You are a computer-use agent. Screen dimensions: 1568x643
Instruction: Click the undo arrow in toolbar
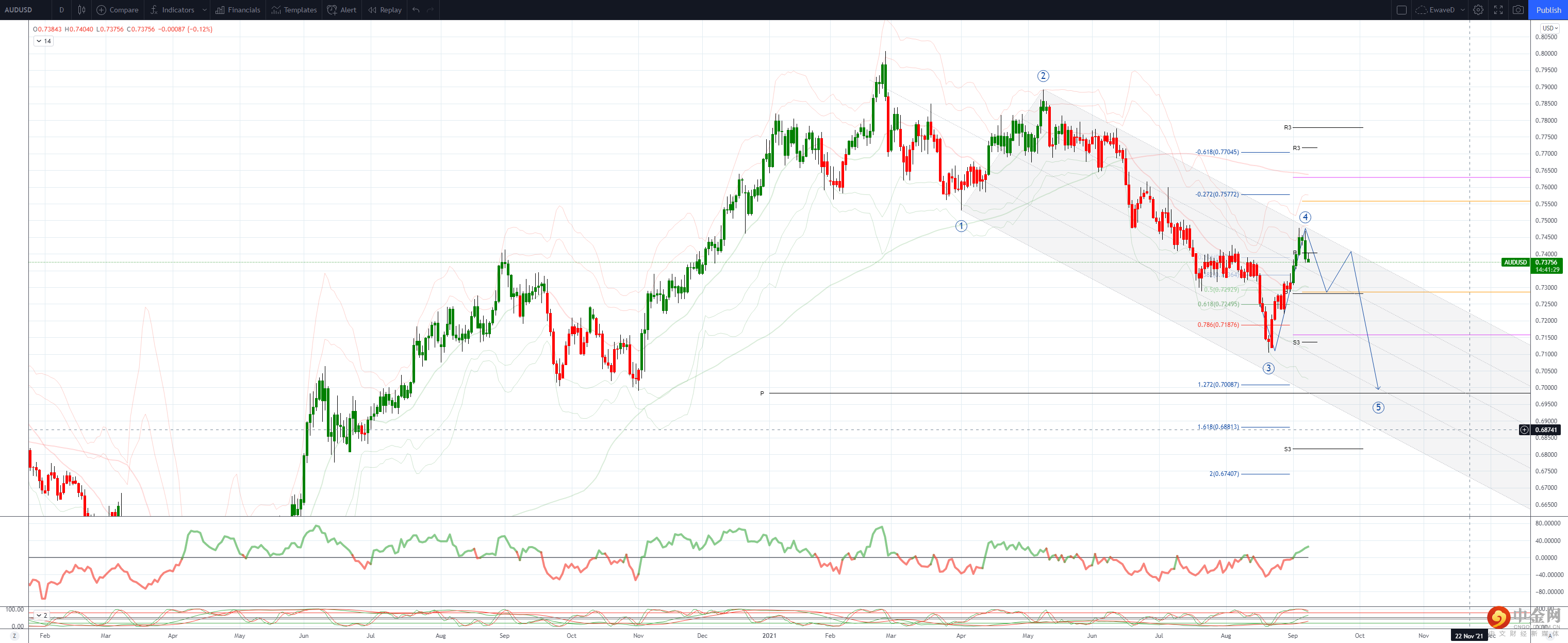416,10
